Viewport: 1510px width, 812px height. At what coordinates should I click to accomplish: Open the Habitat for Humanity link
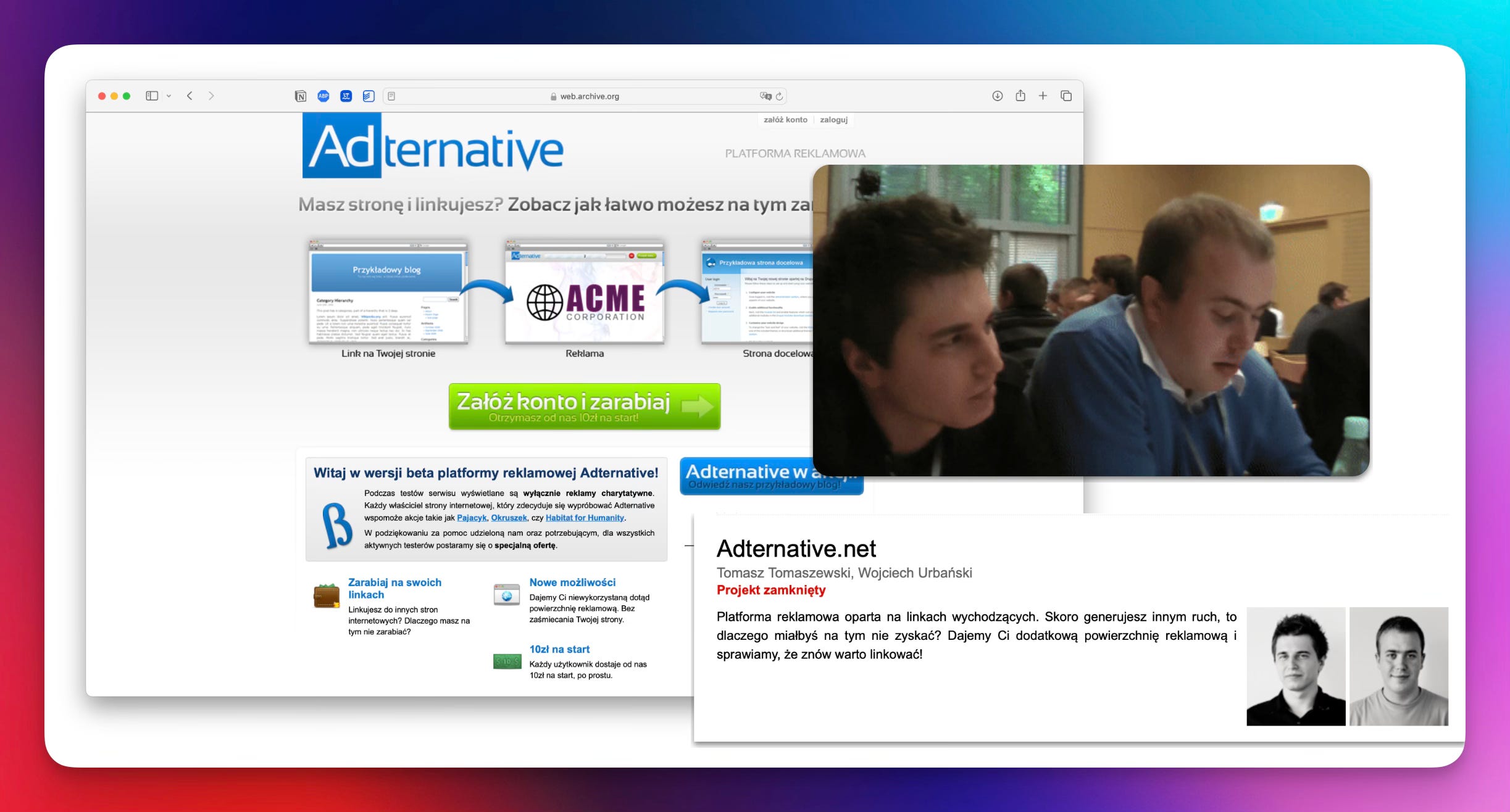tap(585, 518)
